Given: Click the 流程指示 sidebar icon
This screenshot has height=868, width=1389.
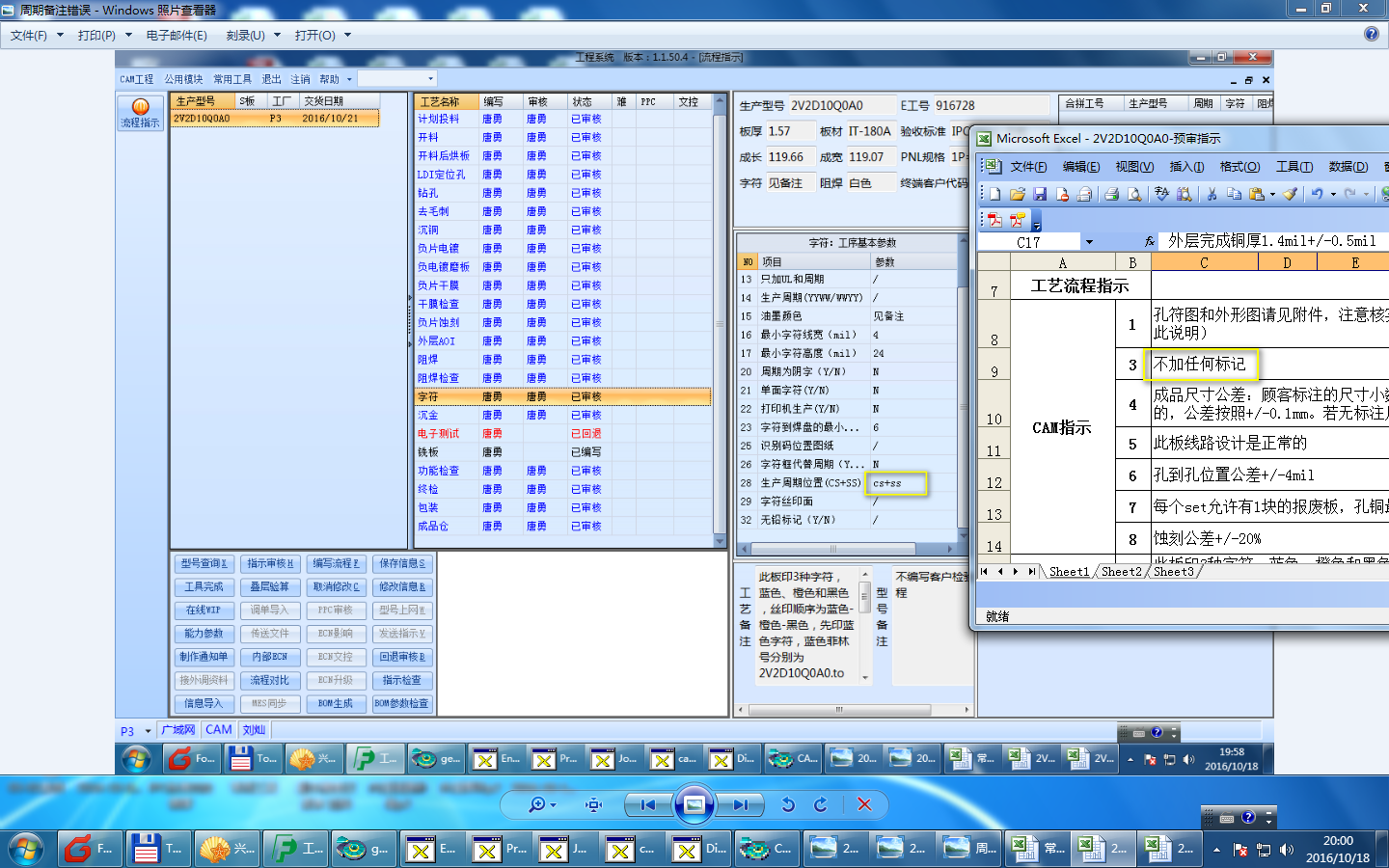Looking at the screenshot, I should click(140, 114).
